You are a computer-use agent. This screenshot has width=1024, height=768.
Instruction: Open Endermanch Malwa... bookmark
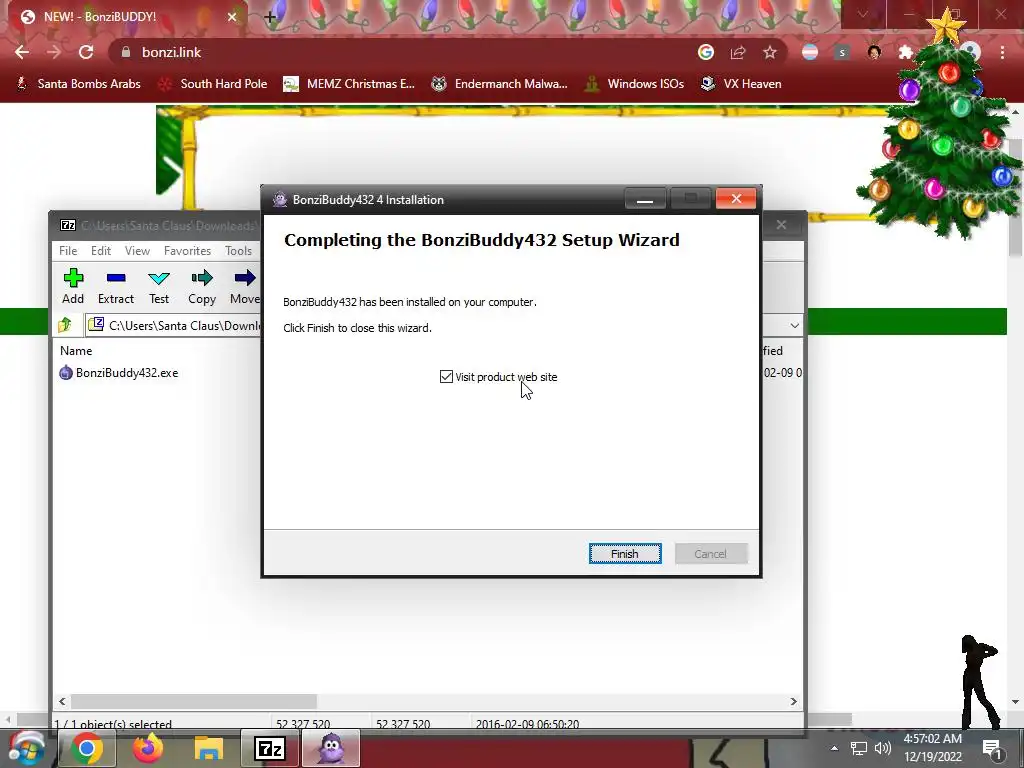(500, 84)
